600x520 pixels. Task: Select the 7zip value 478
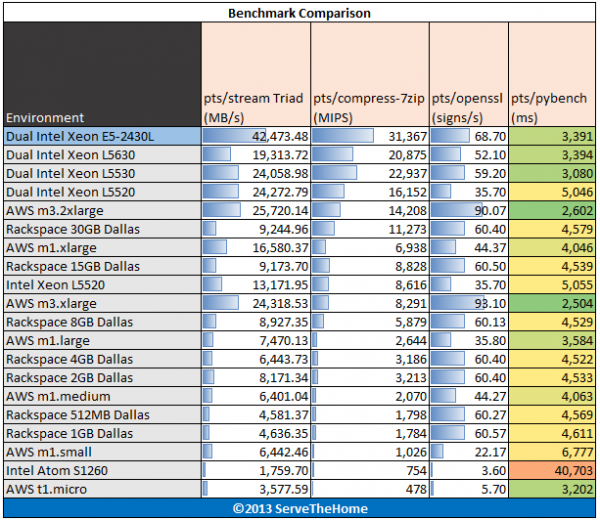(370, 489)
